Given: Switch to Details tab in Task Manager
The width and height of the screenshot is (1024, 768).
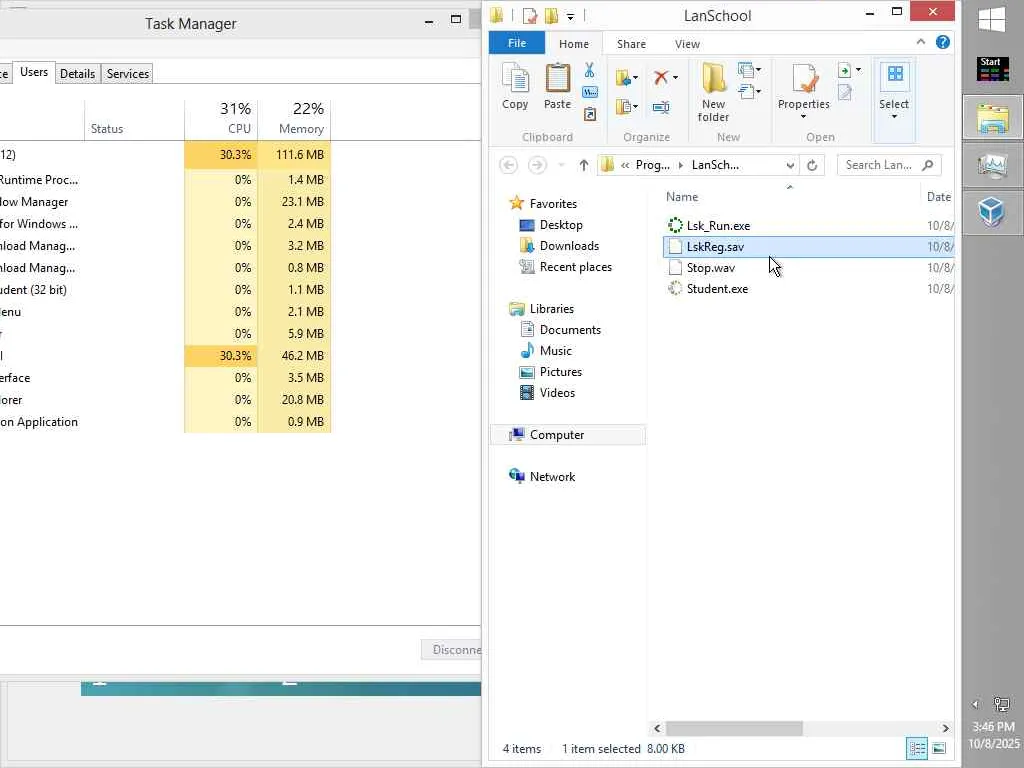Looking at the screenshot, I should [x=77, y=74].
